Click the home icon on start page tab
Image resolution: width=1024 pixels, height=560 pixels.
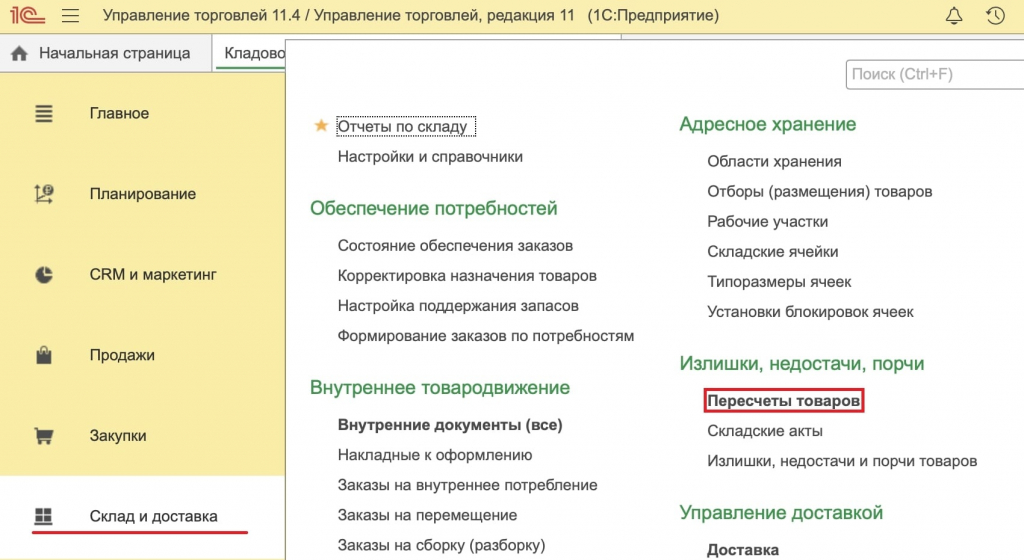pyautogui.click(x=20, y=54)
